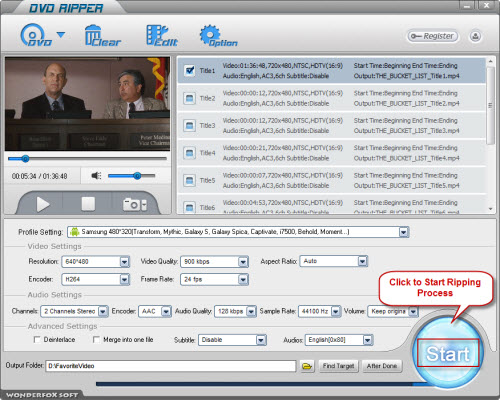Close the DVD Ripper window
500x400 pixels.
487,5
